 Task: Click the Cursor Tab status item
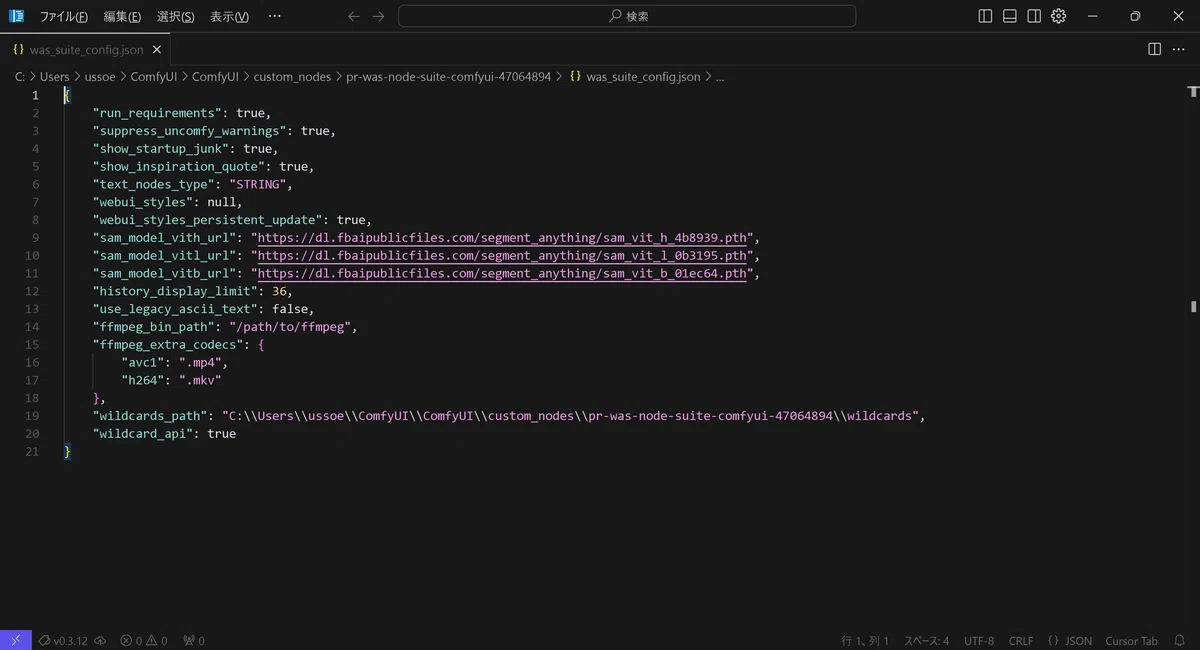click(x=1131, y=640)
